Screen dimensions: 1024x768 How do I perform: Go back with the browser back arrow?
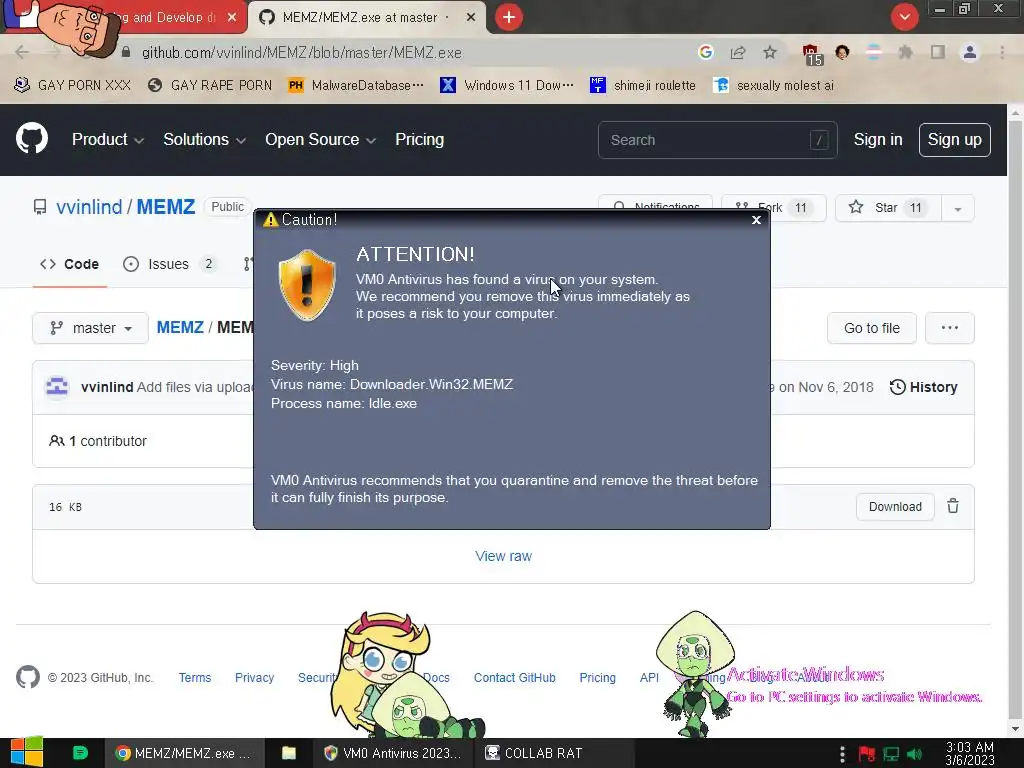pyautogui.click(x=22, y=52)
